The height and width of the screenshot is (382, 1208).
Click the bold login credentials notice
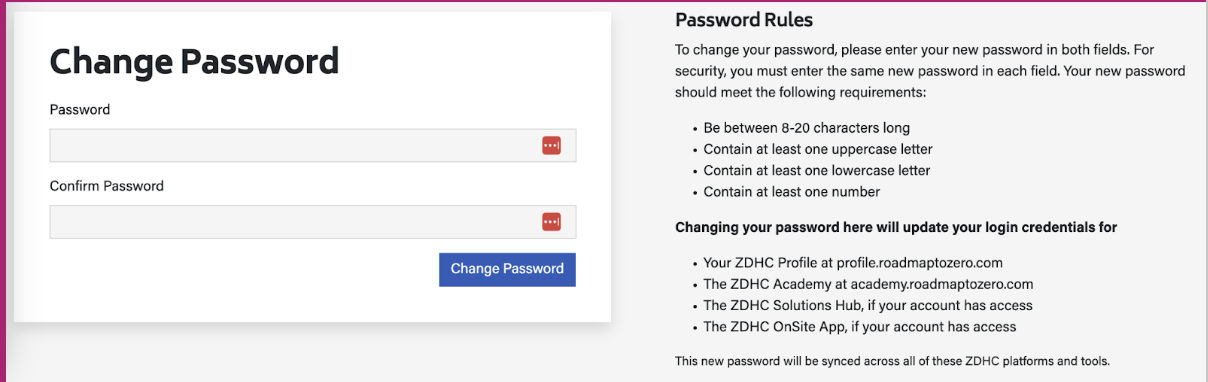(x=896, y=227)
